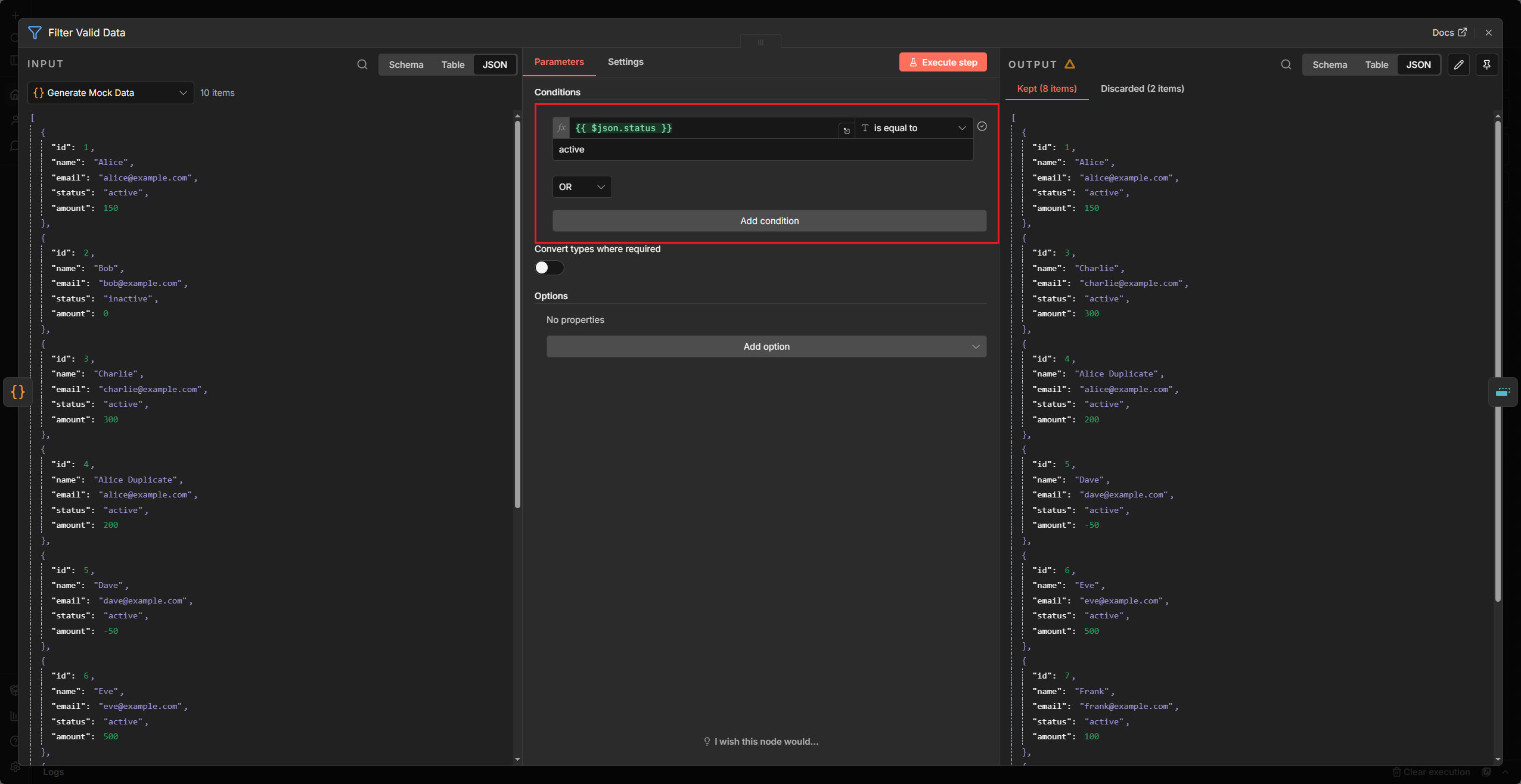Click the fx expression icon beside $json.status
This screenshot has height=784, width=1521.
(x=561, y=128)
